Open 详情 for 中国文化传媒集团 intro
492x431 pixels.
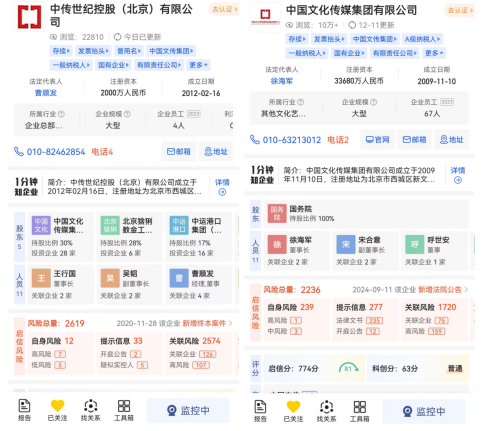pyautogui.click(x=458, y=175)
